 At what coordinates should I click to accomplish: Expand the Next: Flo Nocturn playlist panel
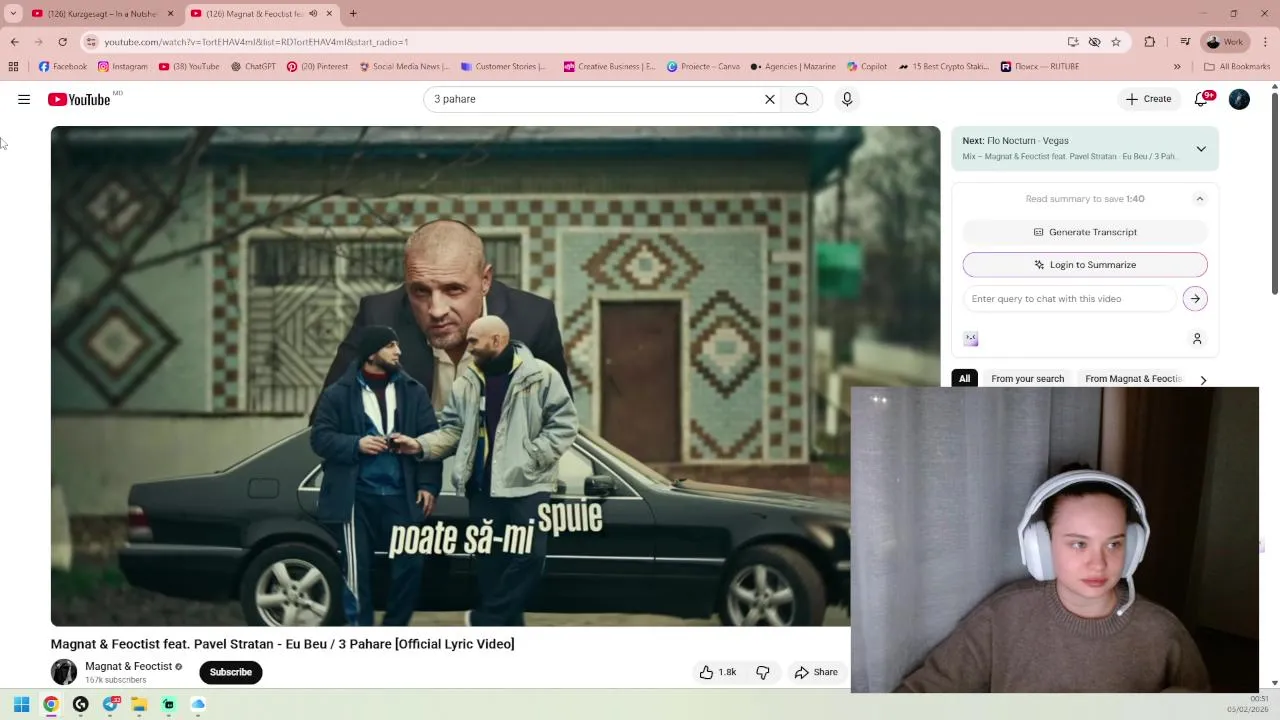pyautogui.click(x=1201, y=149)
